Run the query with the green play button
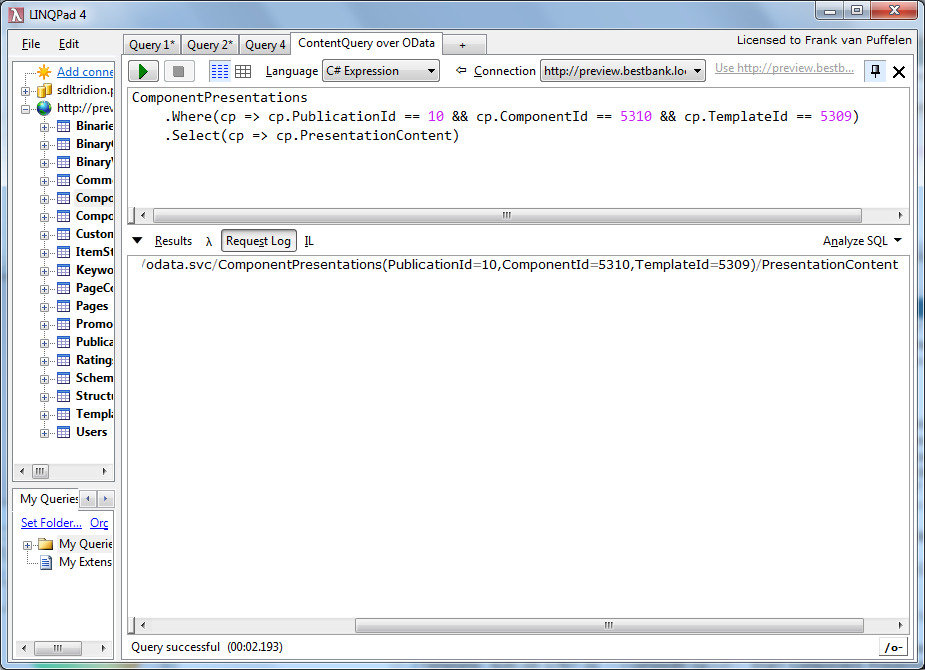 coord(144,71)
